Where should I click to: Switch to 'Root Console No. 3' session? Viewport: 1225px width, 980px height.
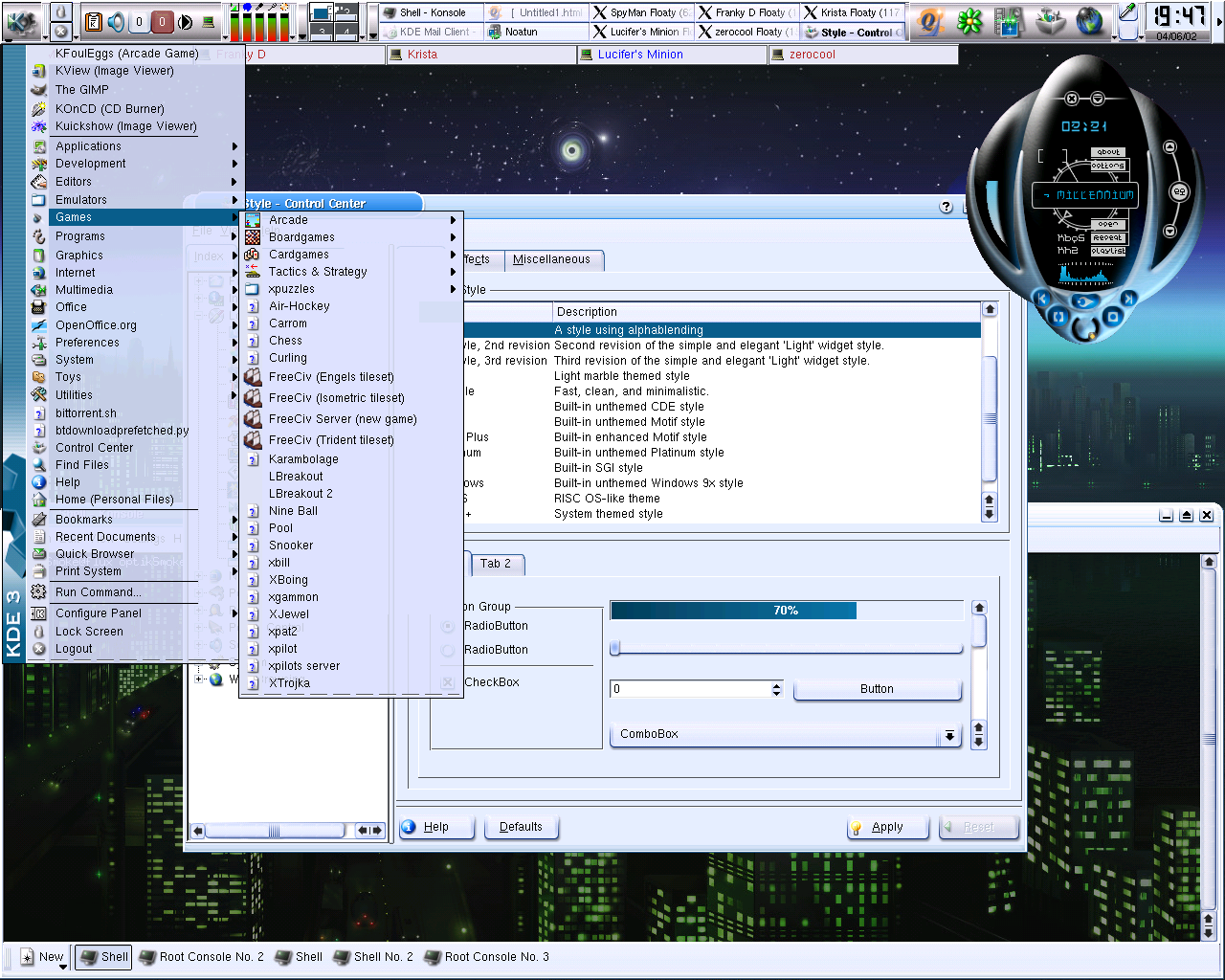click(486, 957)
